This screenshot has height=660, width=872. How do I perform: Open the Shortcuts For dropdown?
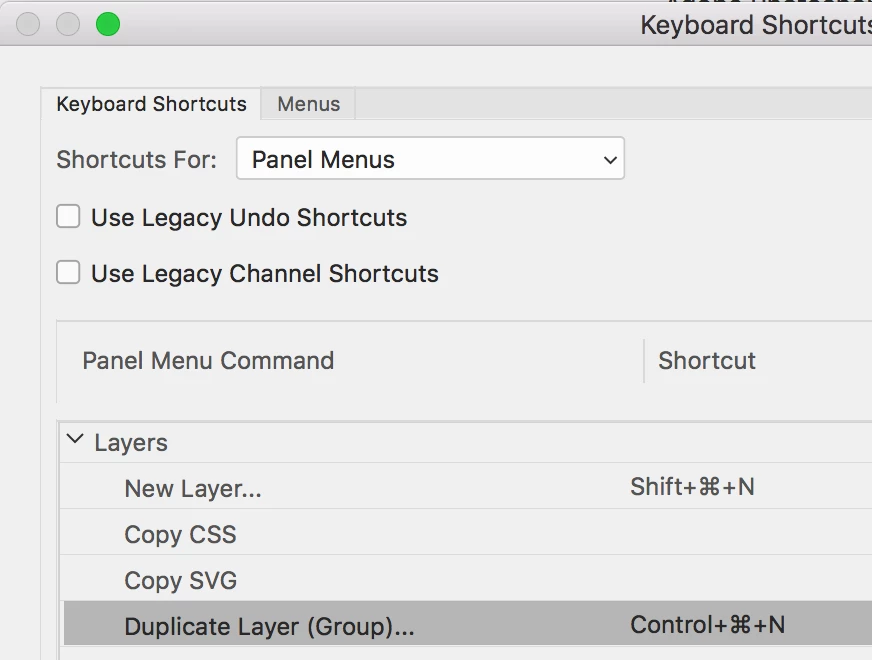coord(430,159)
